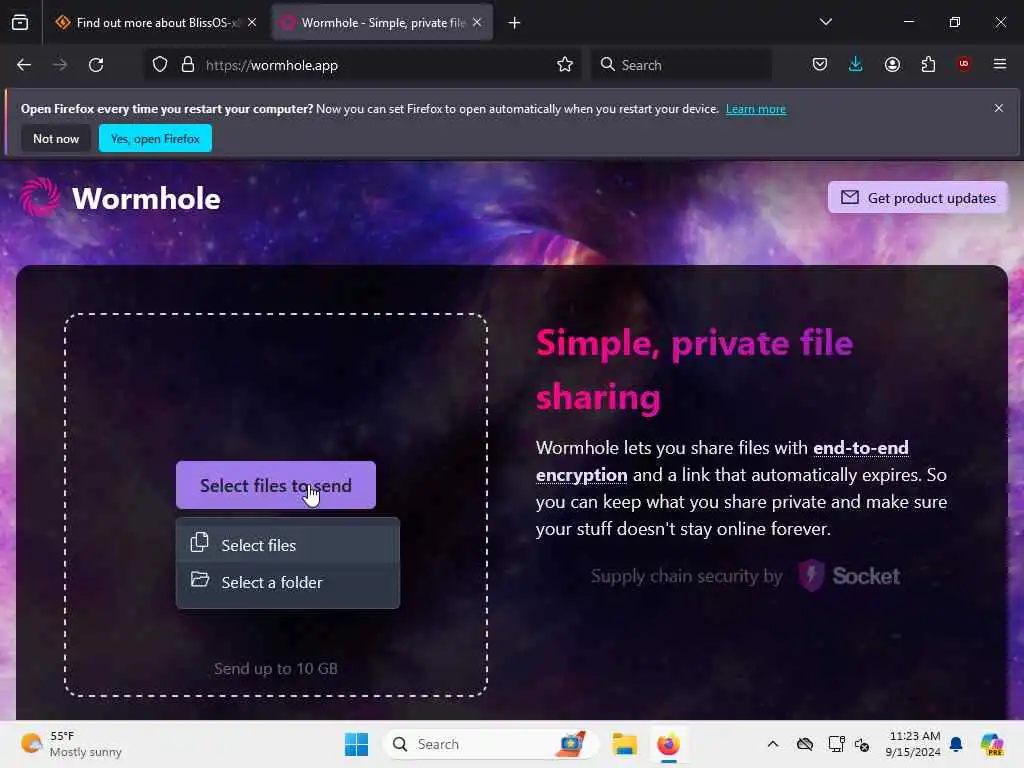Switch to the BlissOS tab
Viewport: 1024px width, 768px height.
click(x=155, y=23)
